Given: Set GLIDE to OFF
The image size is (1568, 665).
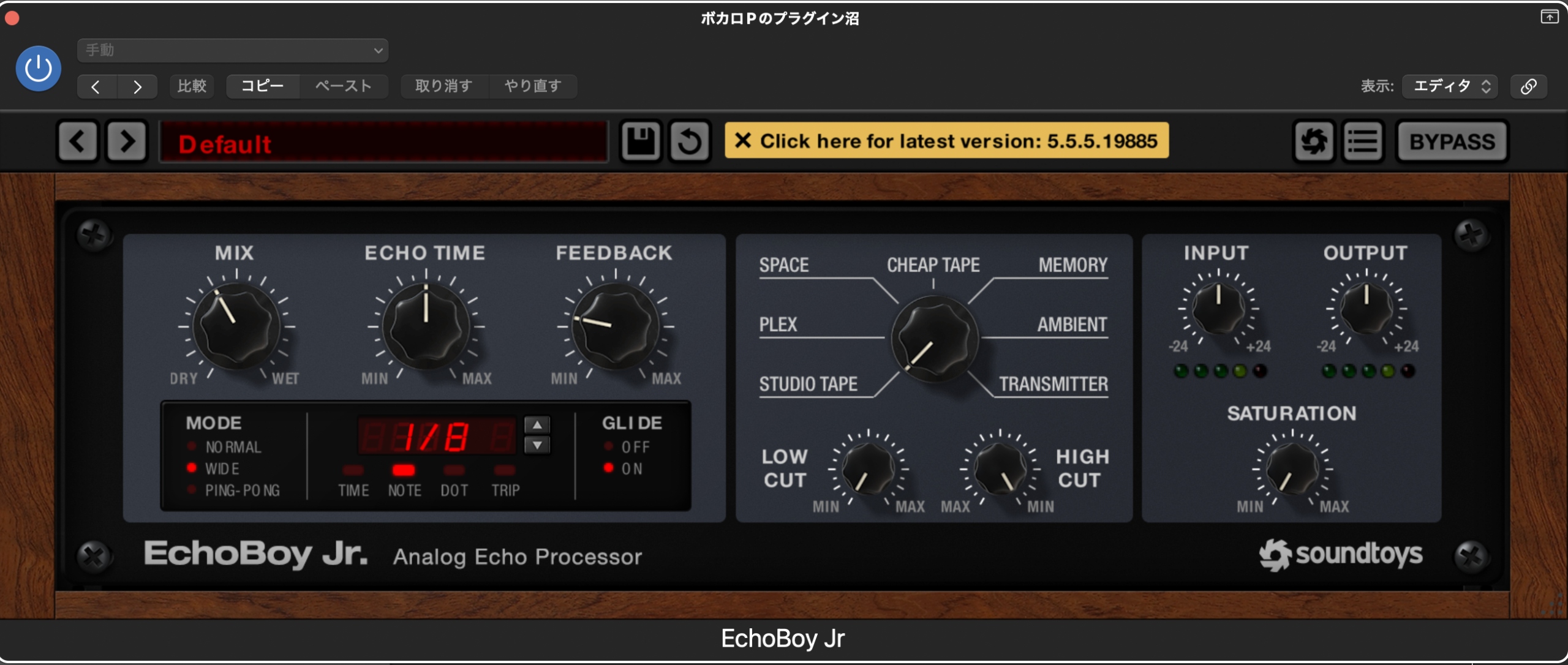Looking at the screenshot, I should [x=627, y=447].
